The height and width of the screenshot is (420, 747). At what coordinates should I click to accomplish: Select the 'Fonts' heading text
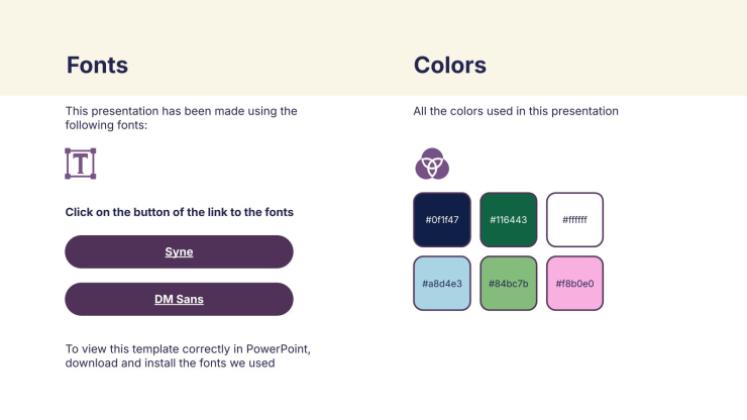97,66
